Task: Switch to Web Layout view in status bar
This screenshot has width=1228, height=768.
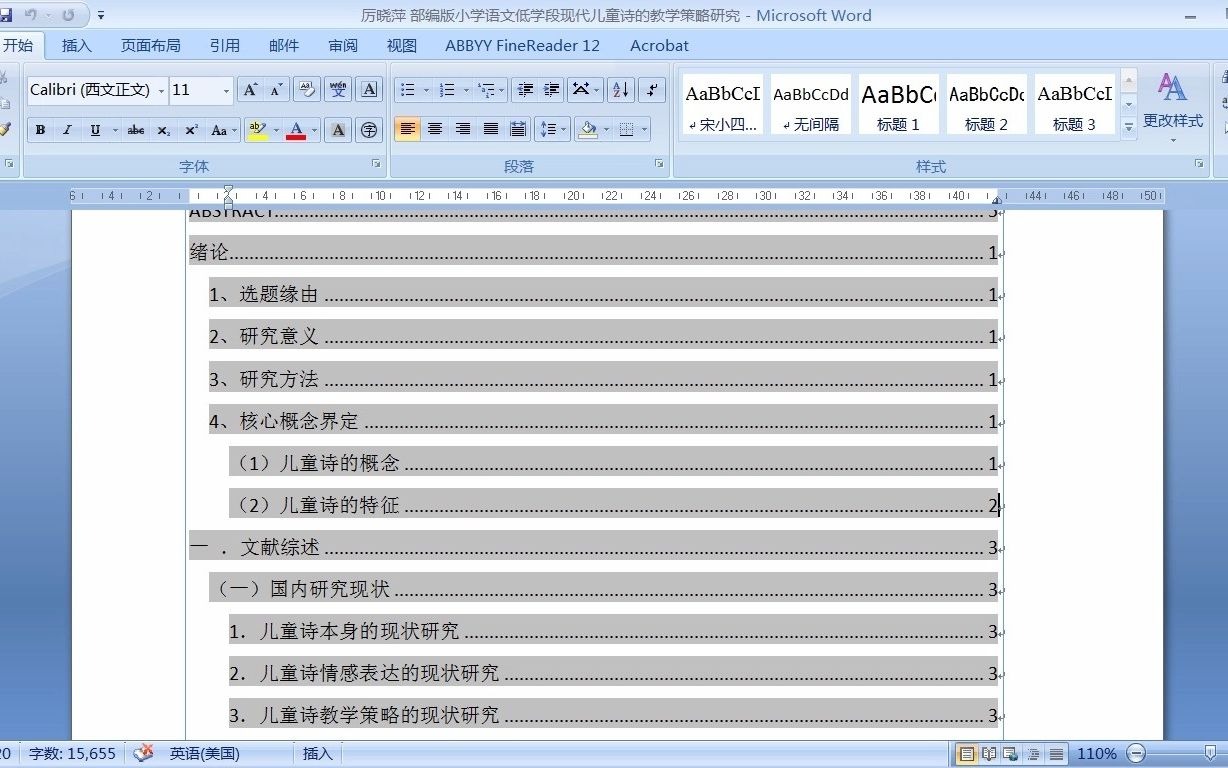Action: click(1009, 754)
